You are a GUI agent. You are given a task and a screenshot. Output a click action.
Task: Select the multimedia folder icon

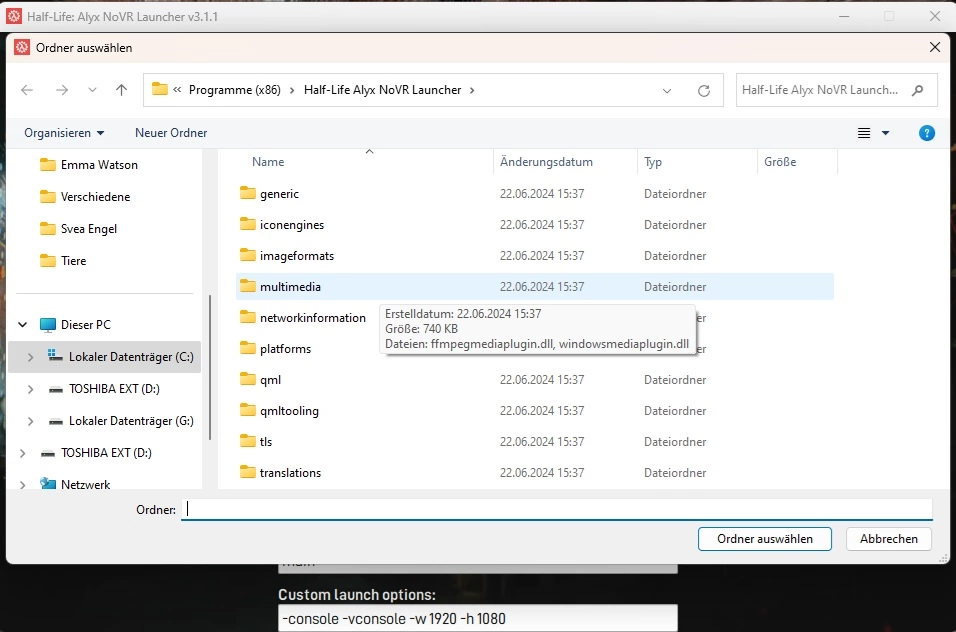click(x=248, y=286)
